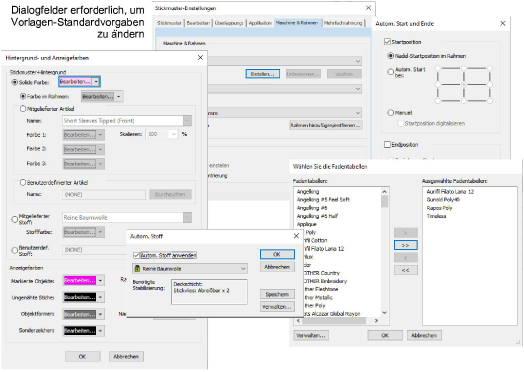Open the Farbe im Rahmen color dropdown arrow
524x372 pixels.
[119, 97]
